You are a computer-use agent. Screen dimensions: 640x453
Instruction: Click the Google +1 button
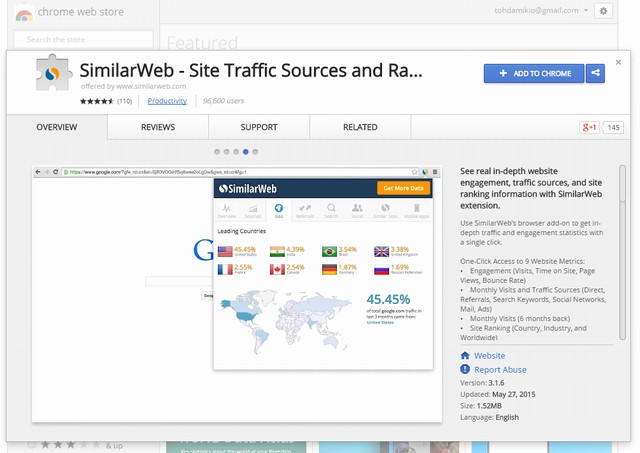[x=589, y=127]
